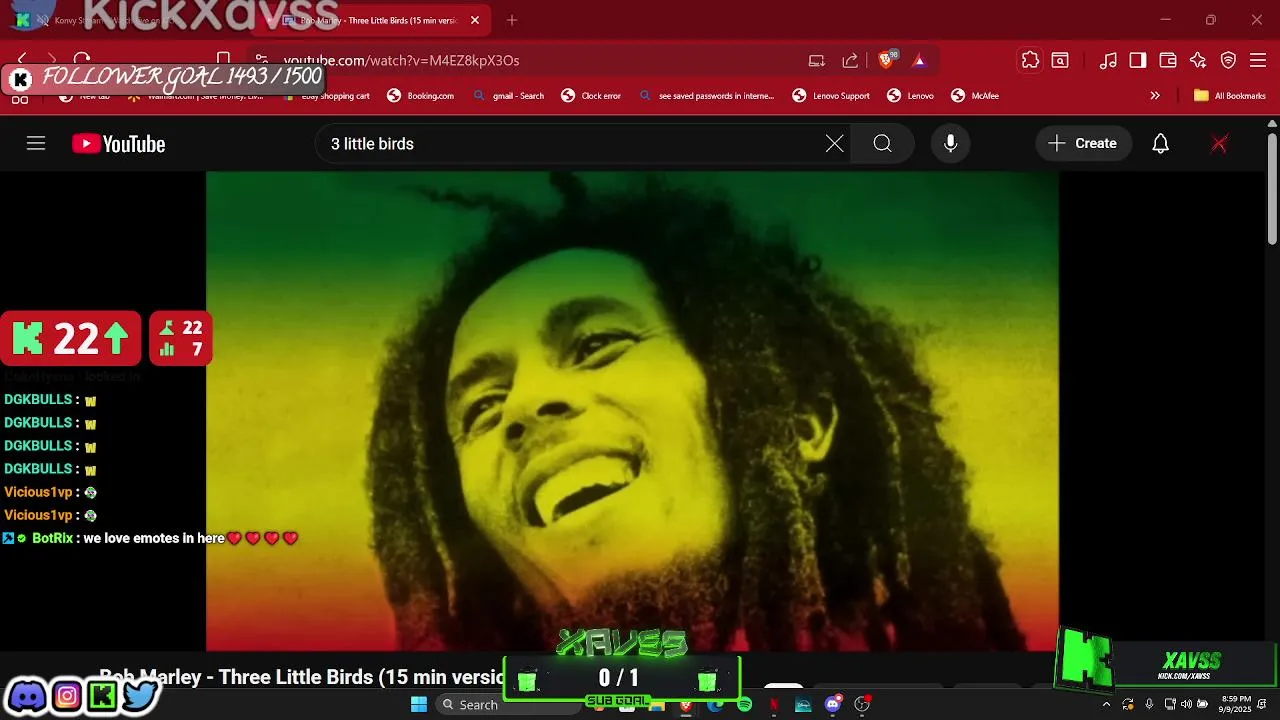
Task: View site information icon beside URL
Action: [x=261, y=60]
